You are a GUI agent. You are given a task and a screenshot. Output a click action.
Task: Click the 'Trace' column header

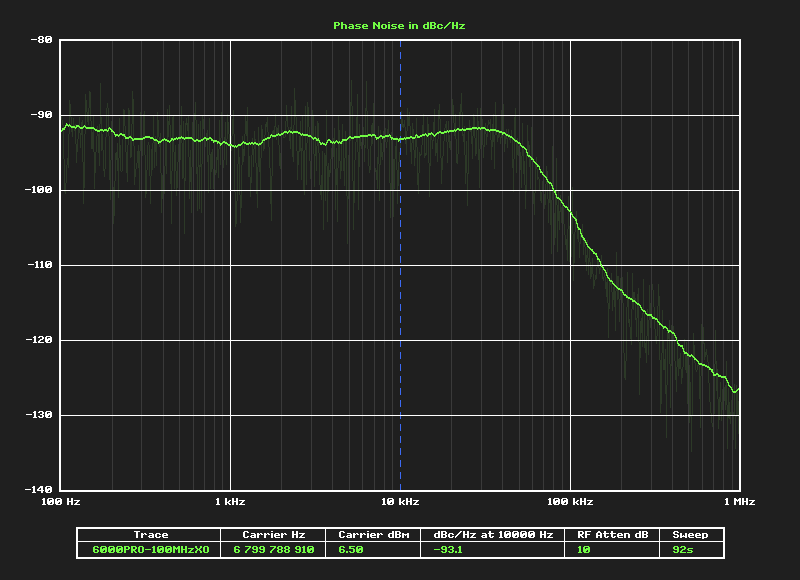click(151, 535)
